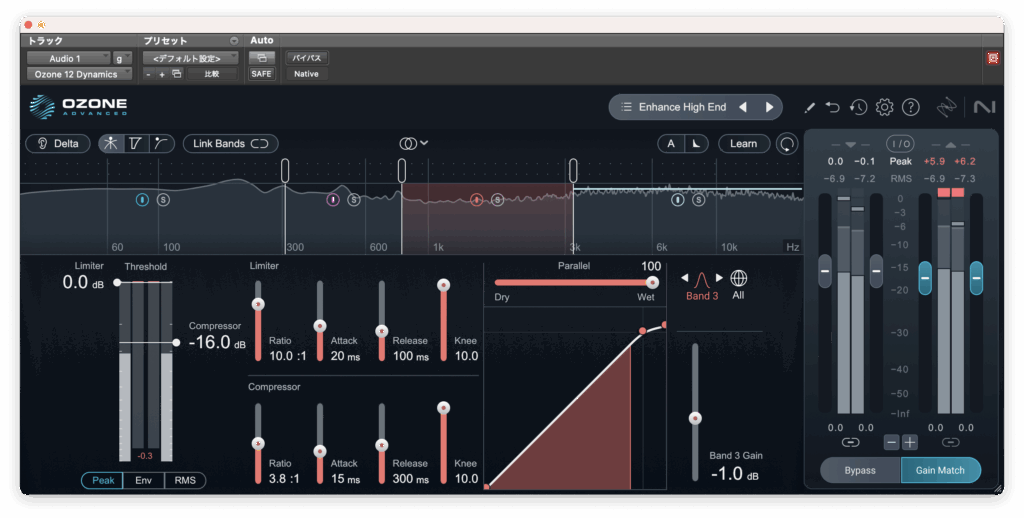The width and height of the screenshot is (1024, 518).
Task: Solo the 1k red band
Action: 497,200
